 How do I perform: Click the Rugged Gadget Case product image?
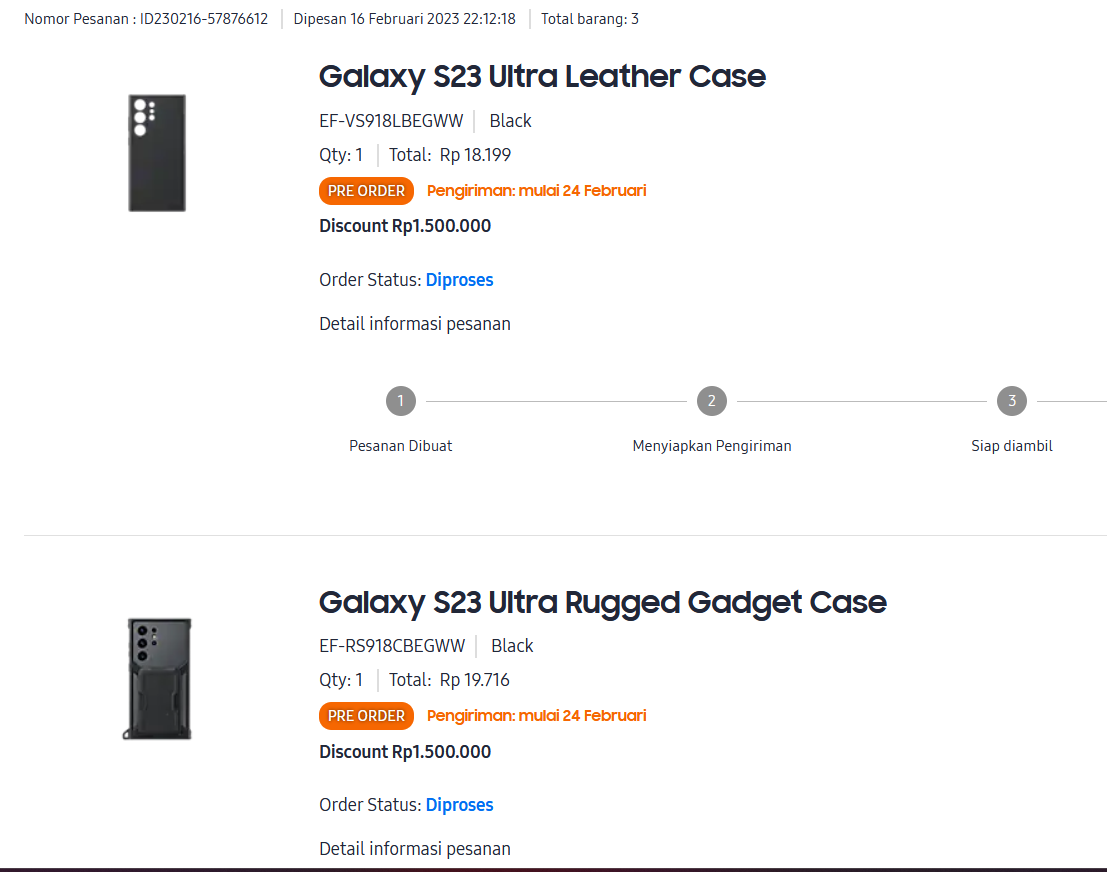tap(158, 678)
